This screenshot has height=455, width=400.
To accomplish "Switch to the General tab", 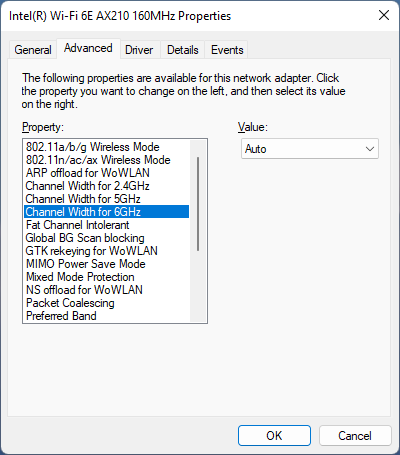I will (x=33, y=50).
